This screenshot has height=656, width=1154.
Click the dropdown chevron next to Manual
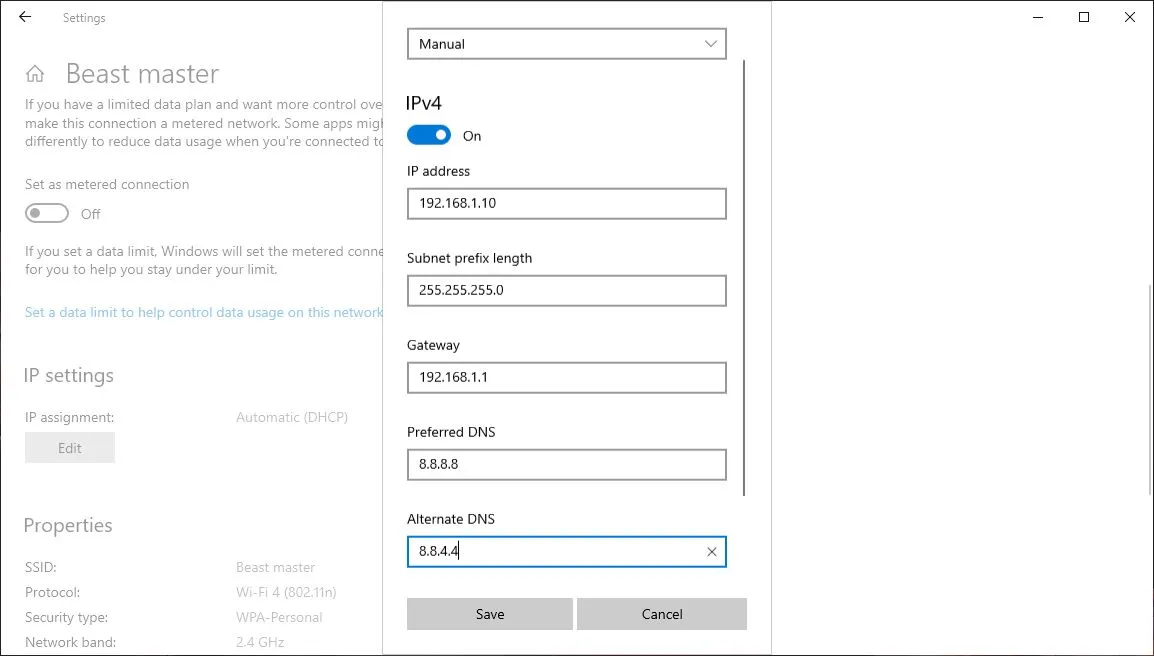click(710, 43)
